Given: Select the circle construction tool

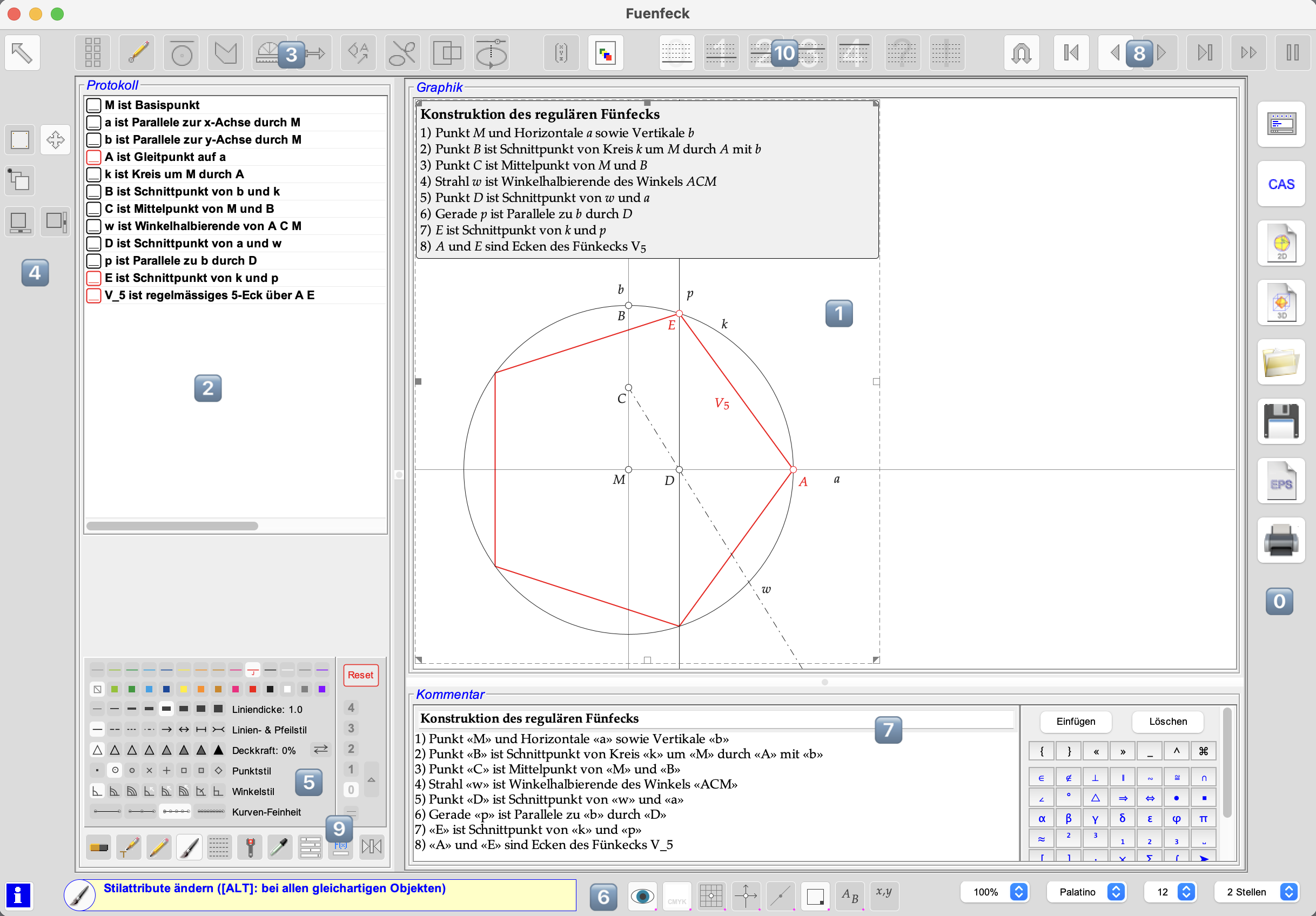Looking at the screenshot, I should pos(182,54).
